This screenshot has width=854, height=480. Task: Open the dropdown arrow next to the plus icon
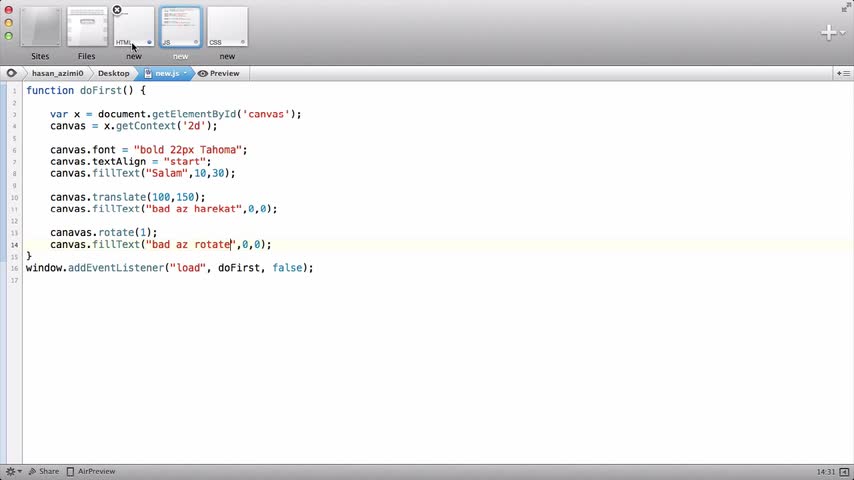(843, 33)
